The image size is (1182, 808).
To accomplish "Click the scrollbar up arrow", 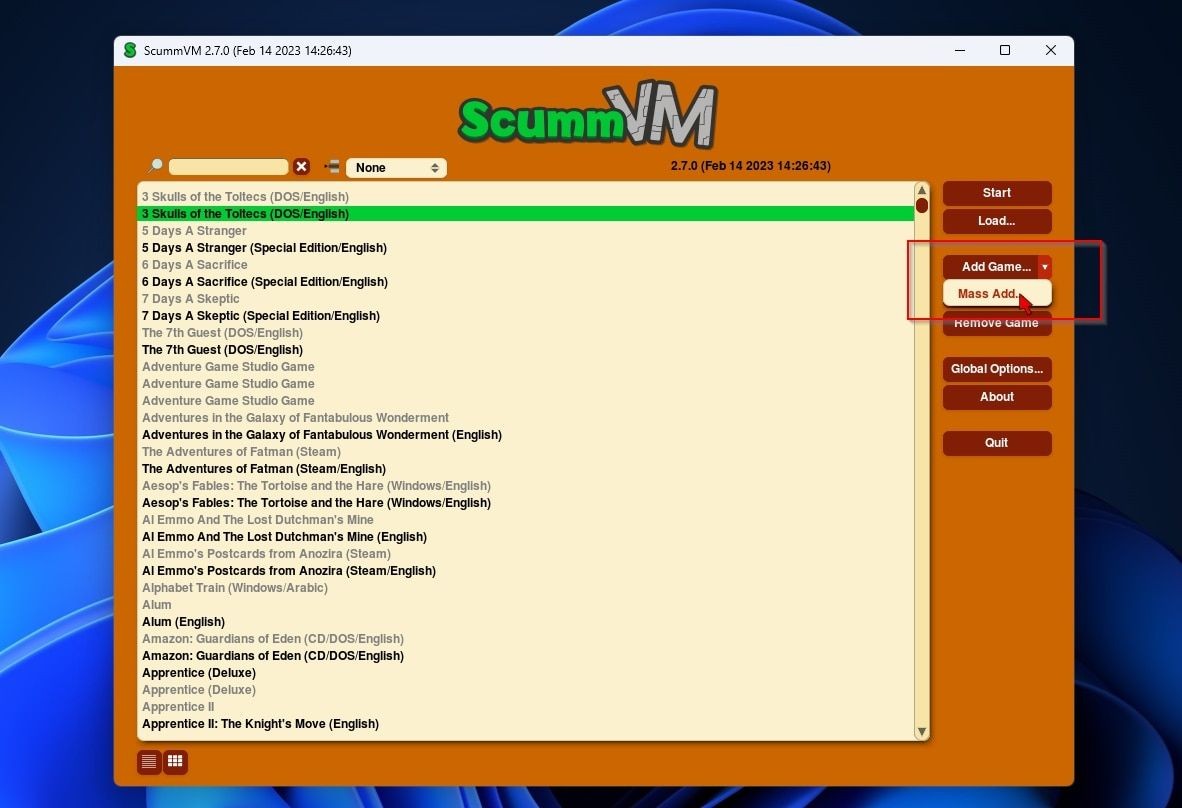I will click(921, 190).
